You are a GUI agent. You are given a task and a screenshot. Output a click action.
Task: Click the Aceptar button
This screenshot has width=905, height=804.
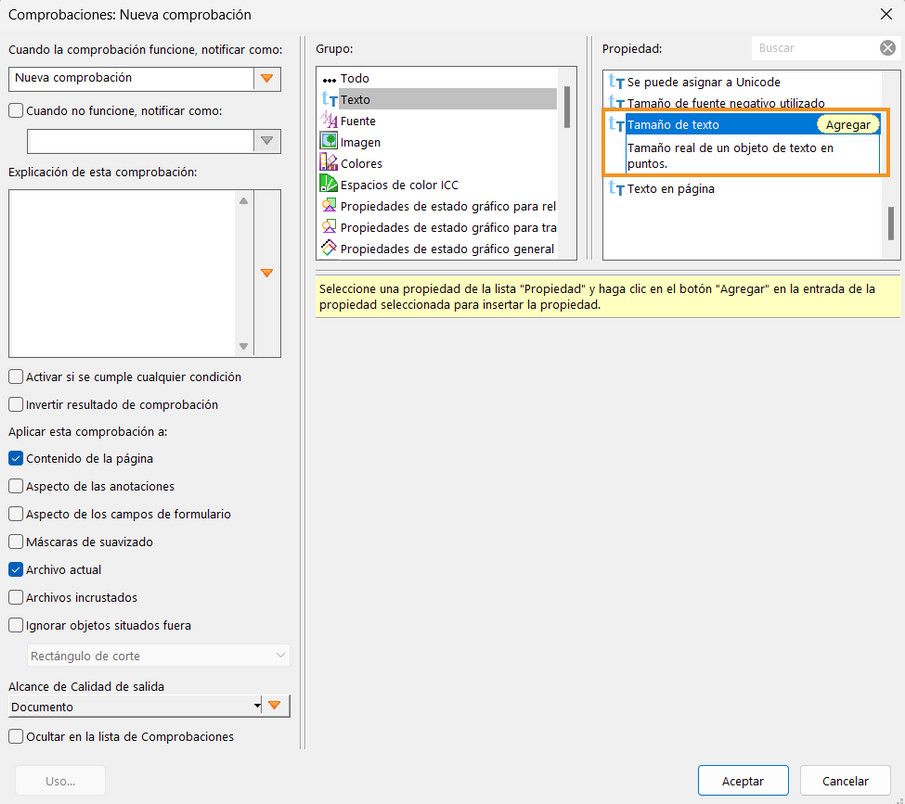(x=743, y=781)
